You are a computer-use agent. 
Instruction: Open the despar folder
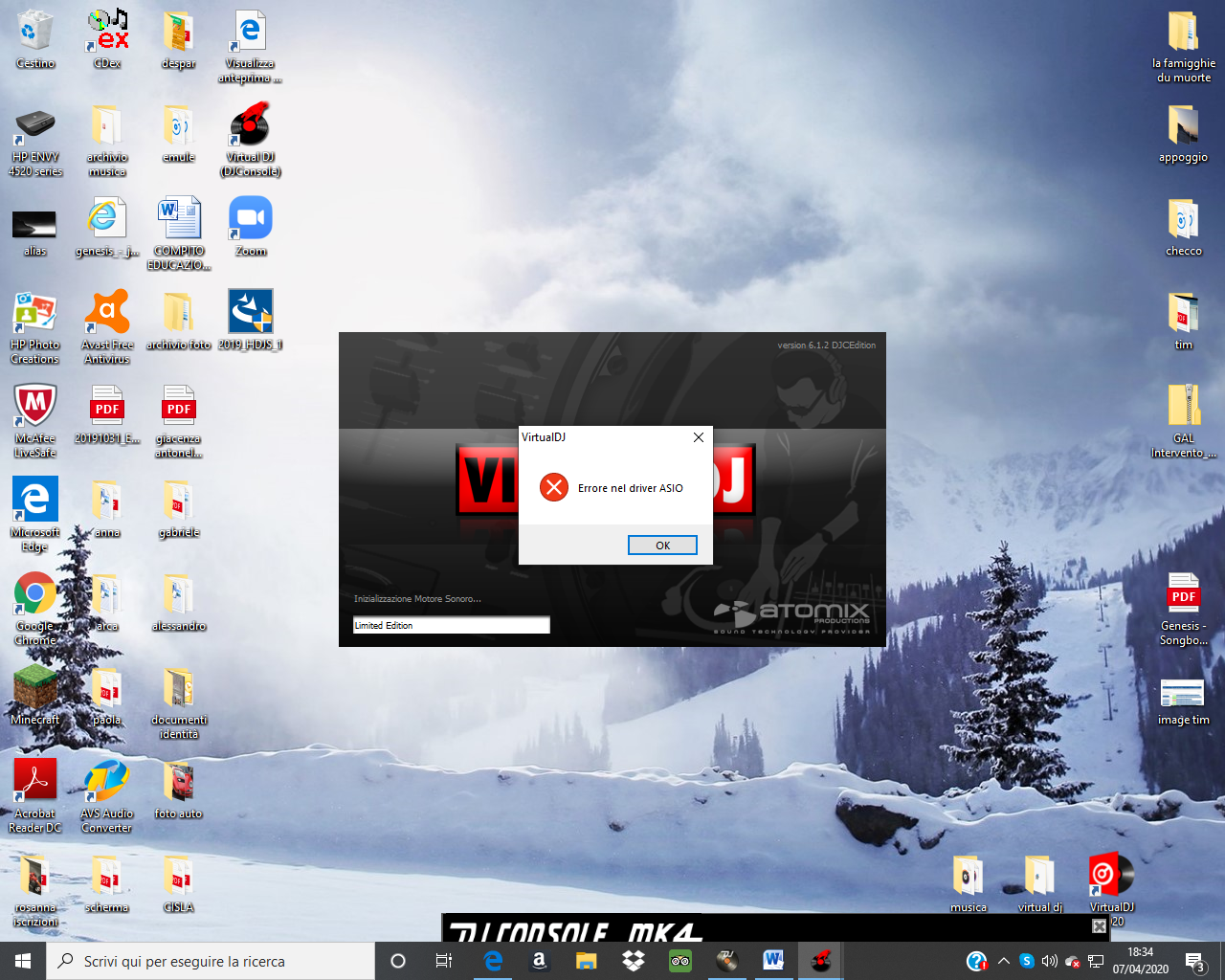tap(179, 40)
